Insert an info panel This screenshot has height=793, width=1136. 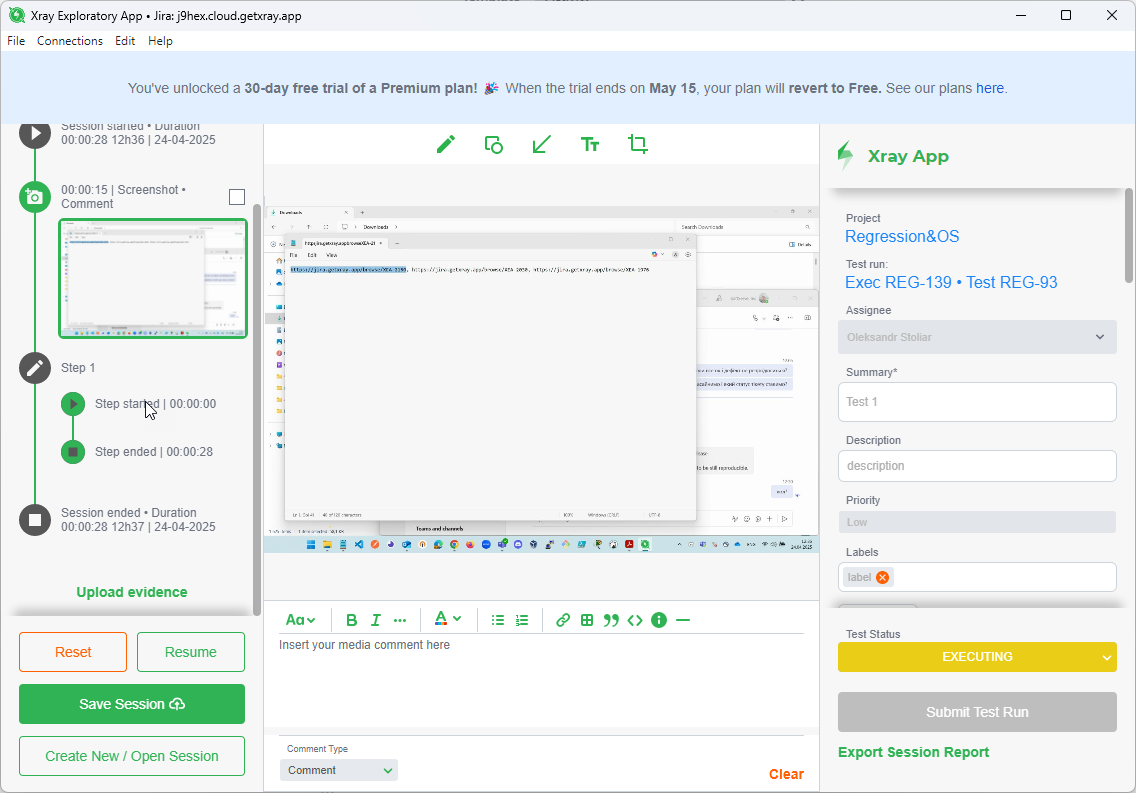659,620
